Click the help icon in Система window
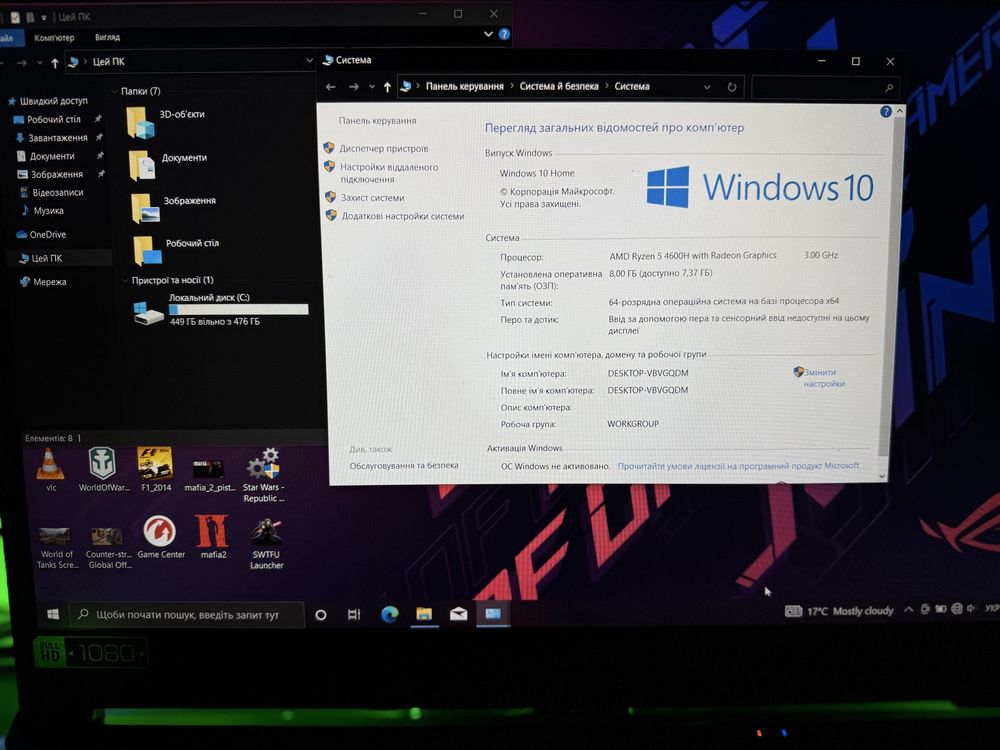 click(885, 112)
